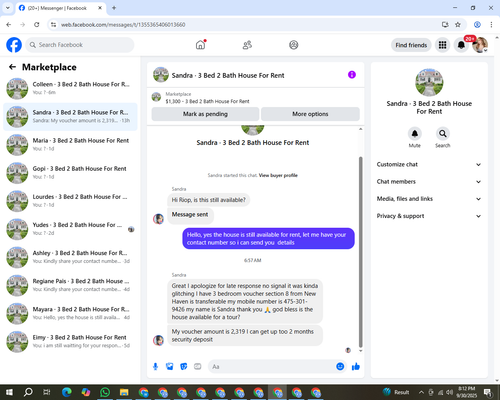This screenshot has width=500, height=400.
Task: Search in Sandra conversation
Action: (x=442, y=134)
